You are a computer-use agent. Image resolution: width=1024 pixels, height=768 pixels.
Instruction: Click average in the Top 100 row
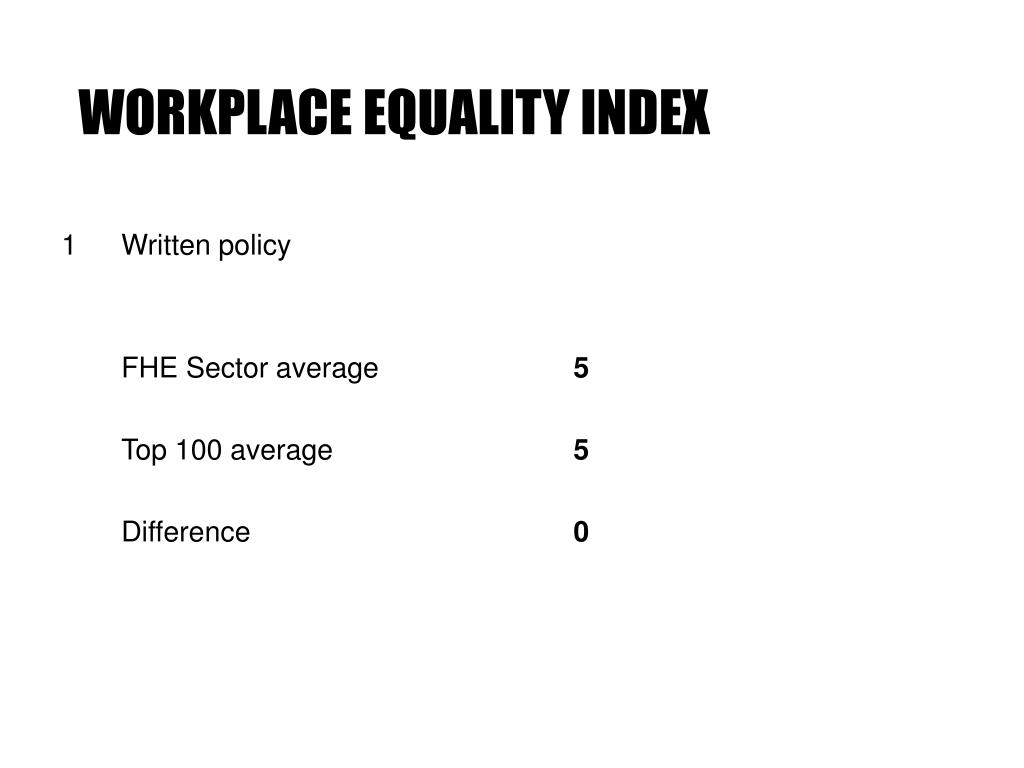281,451
